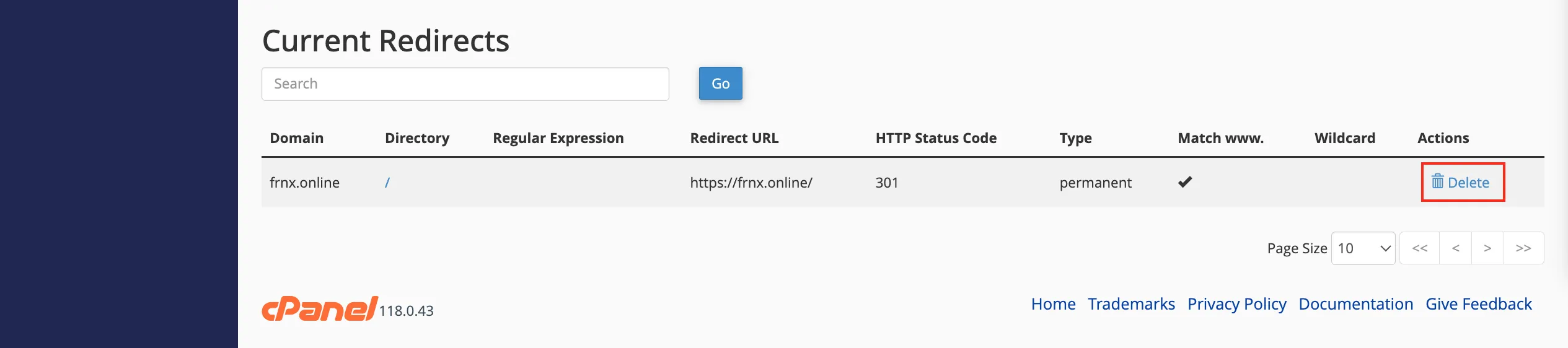
Task: Click the cPanel logo in footer
Action: point(320,308)
